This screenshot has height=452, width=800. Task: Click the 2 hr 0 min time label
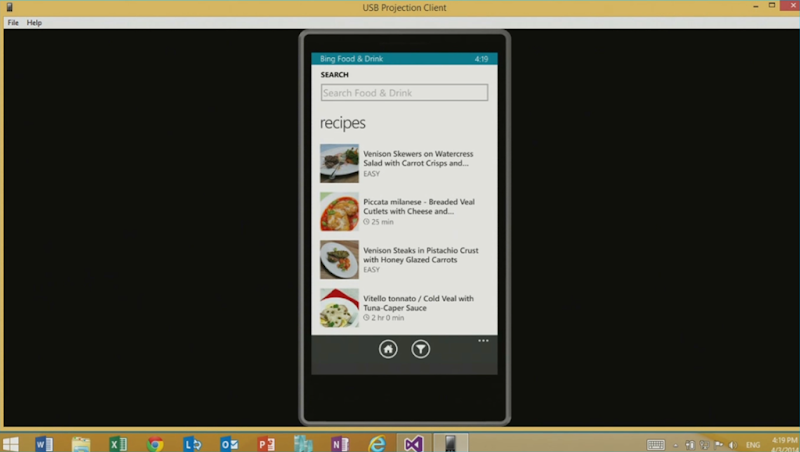pos(384,318)
